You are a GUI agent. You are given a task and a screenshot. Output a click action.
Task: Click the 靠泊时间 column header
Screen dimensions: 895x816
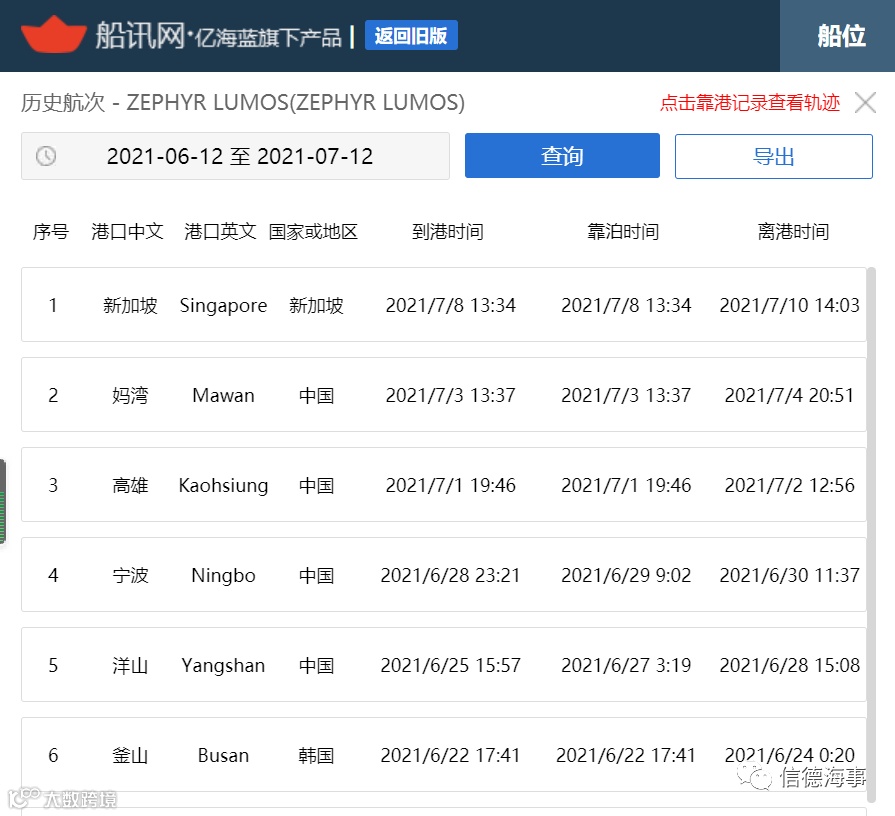pyautogui.click(x=623, y=232)
